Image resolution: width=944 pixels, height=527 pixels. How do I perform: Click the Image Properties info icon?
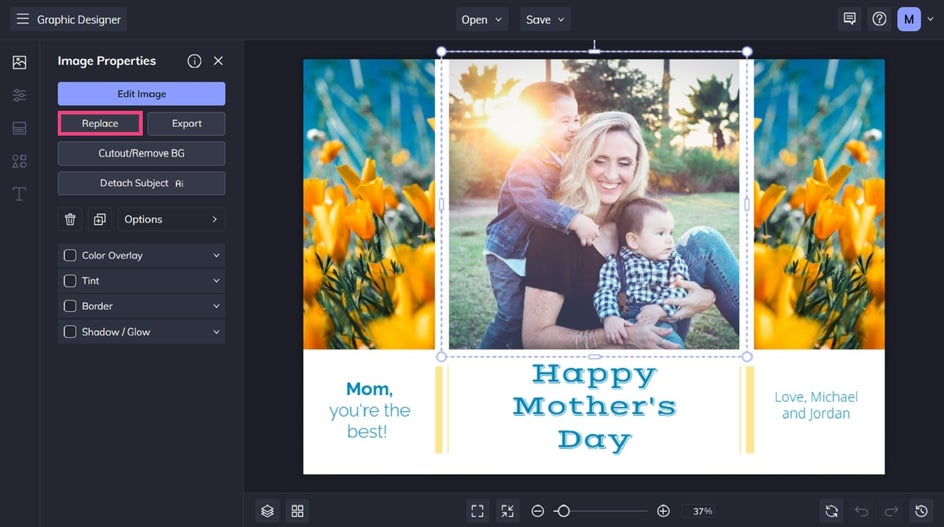(194, 61)
